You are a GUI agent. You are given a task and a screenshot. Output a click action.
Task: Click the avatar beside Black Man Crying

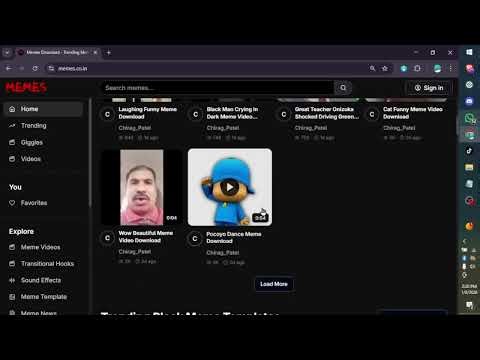[195, 114]
